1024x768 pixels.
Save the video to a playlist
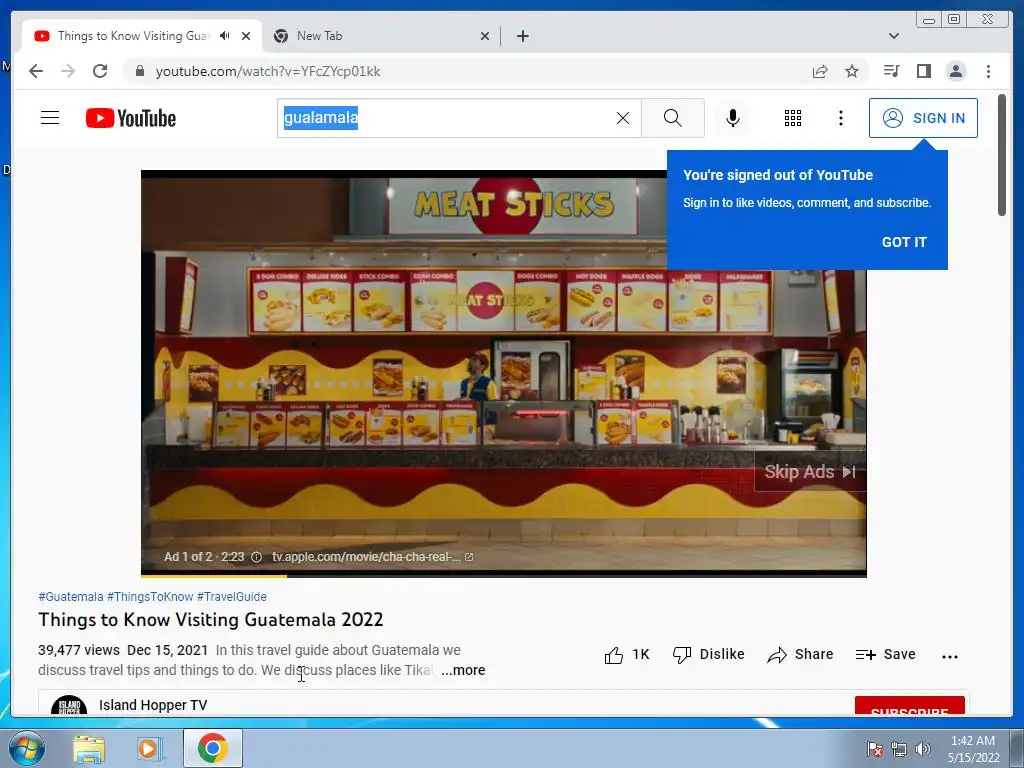(x=886, y=654)
